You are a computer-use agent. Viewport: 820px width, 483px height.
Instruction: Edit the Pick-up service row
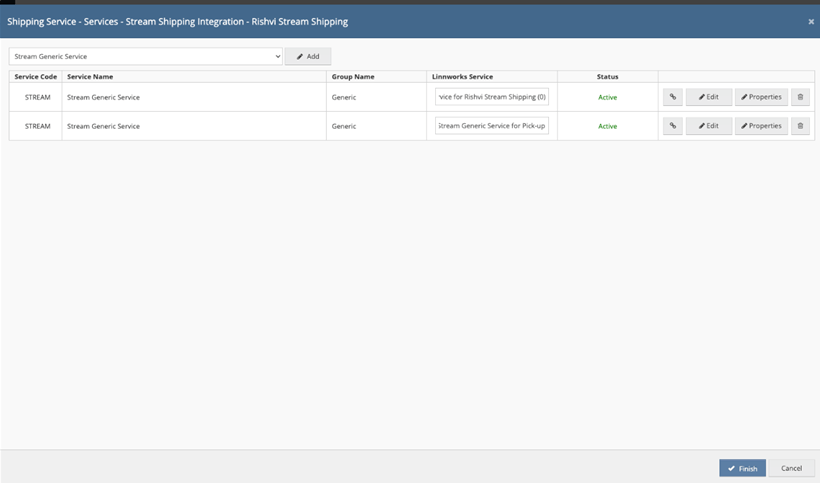click(709, 126)
